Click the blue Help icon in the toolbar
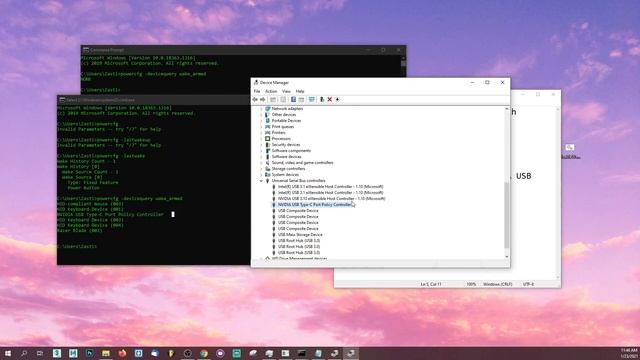The image size is (640, 360). tap(293, 100)
